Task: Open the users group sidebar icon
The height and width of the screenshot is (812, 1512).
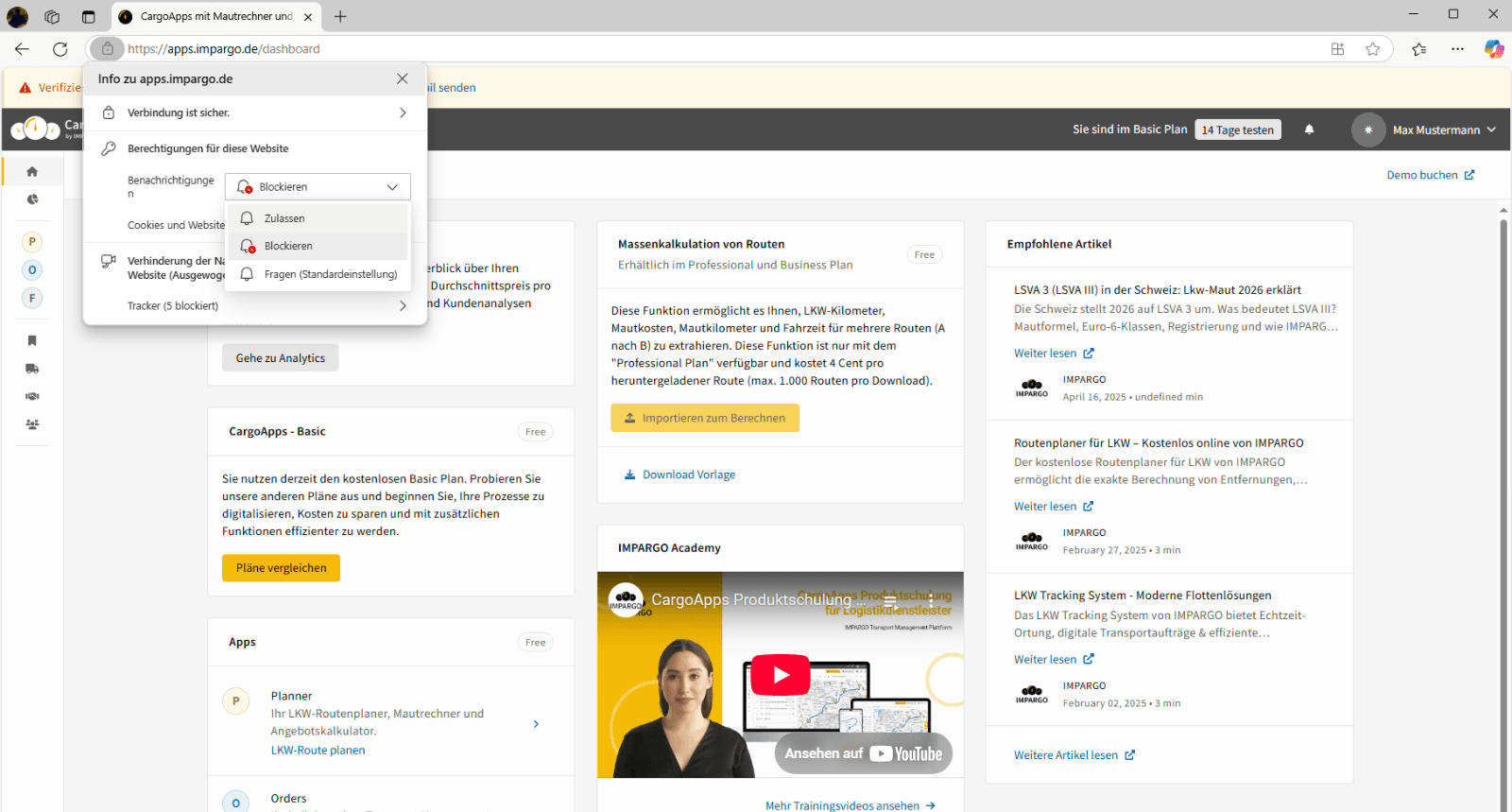Action: coord(32,424)
